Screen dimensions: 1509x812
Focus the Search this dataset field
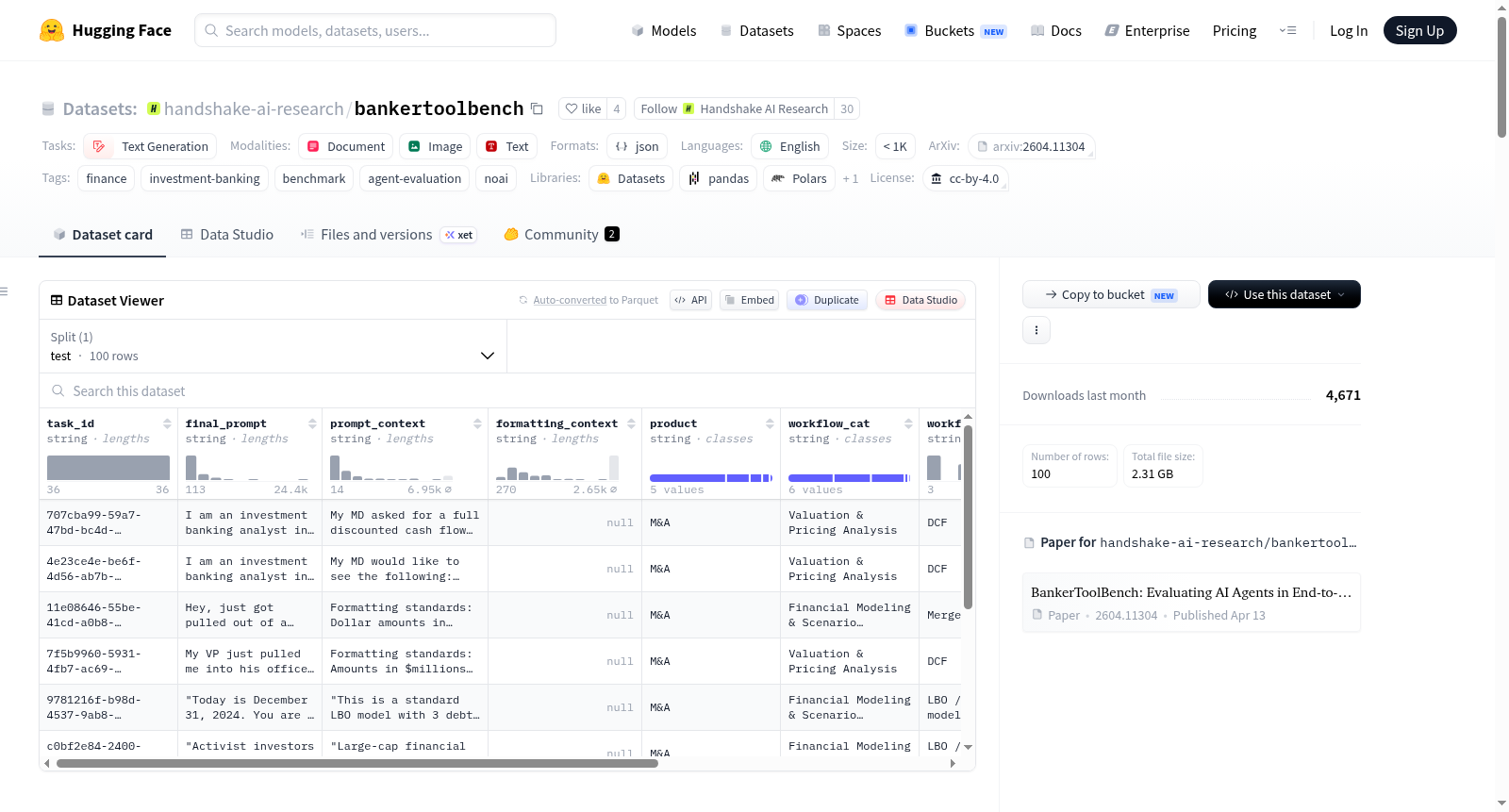click(507, 390)
